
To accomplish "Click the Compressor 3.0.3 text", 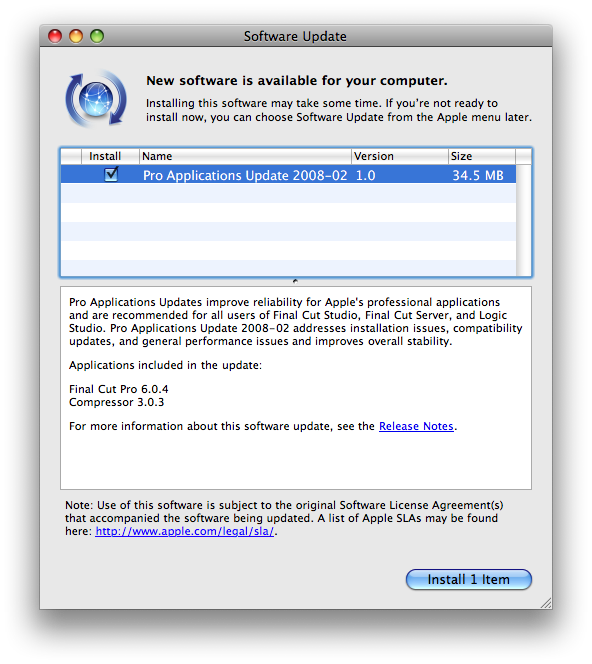I will (116, 402).
